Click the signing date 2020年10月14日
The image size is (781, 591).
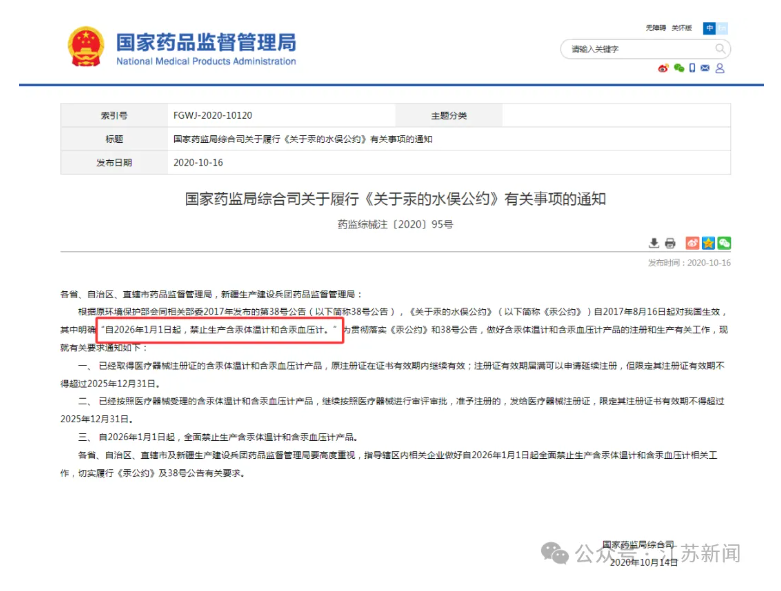click(x=644, y=563)
